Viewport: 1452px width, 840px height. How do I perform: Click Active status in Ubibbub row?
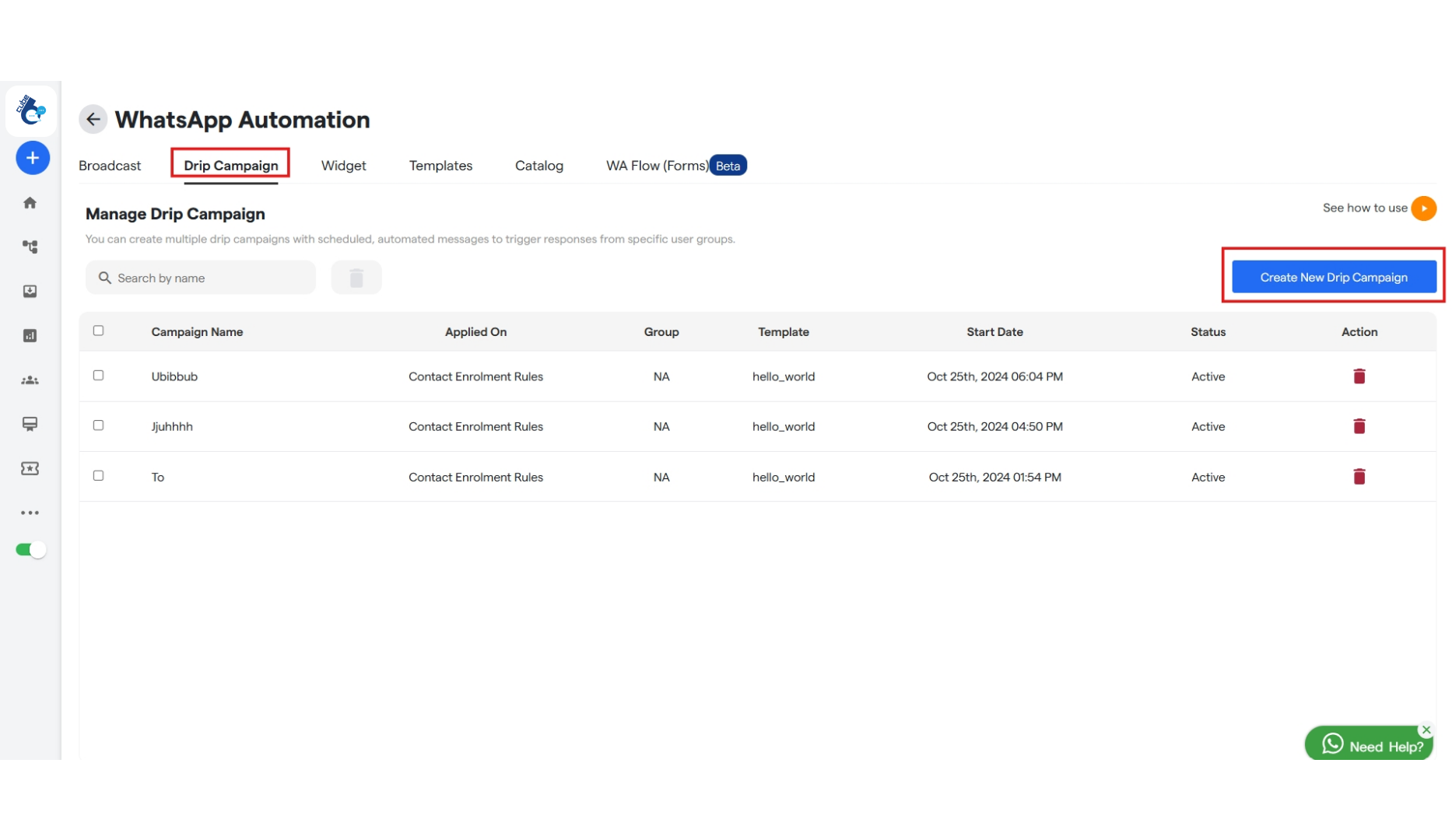[x=1208, y=376]
